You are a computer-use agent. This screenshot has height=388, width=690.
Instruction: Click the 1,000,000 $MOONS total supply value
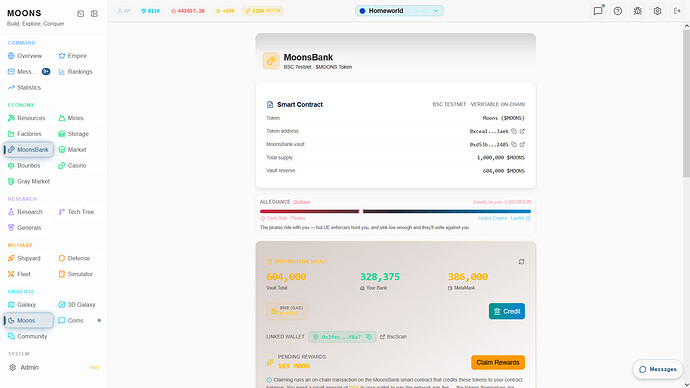click(501, 157)
